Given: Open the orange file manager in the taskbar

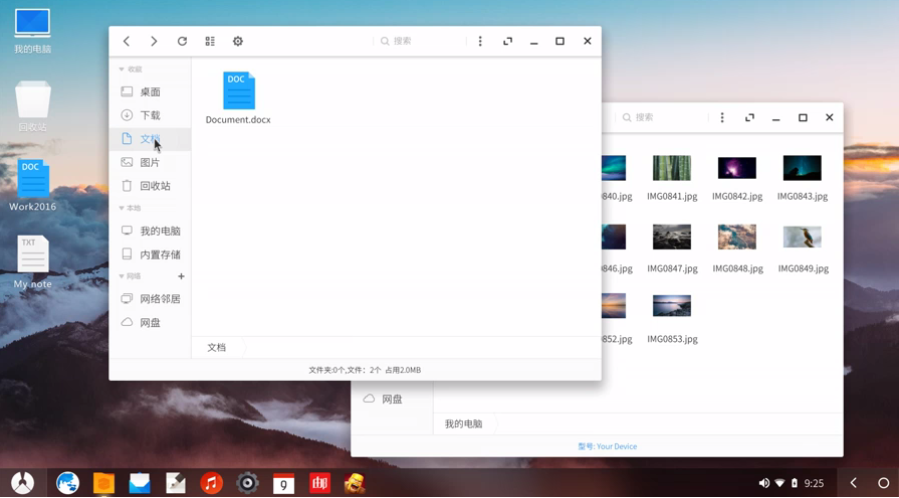Looking at the screenshot, I should coord(104,483).
